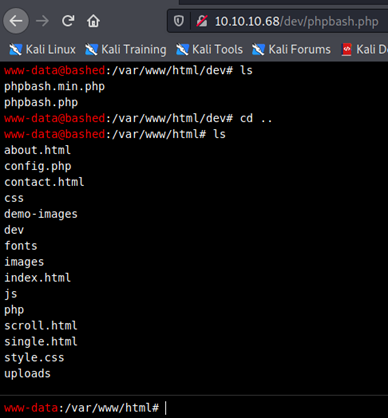Go to the browser home page icon

(x=93, y=21)
